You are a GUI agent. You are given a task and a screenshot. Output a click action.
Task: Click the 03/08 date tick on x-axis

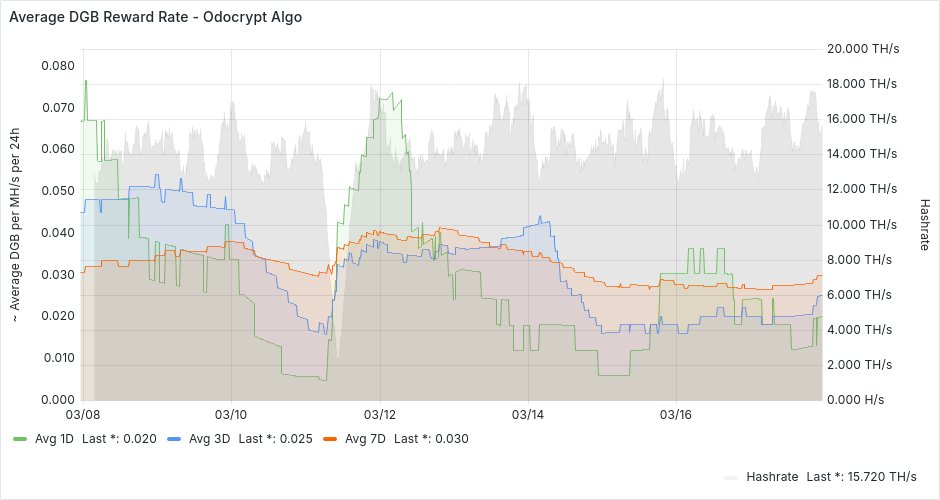click(82, 413)
